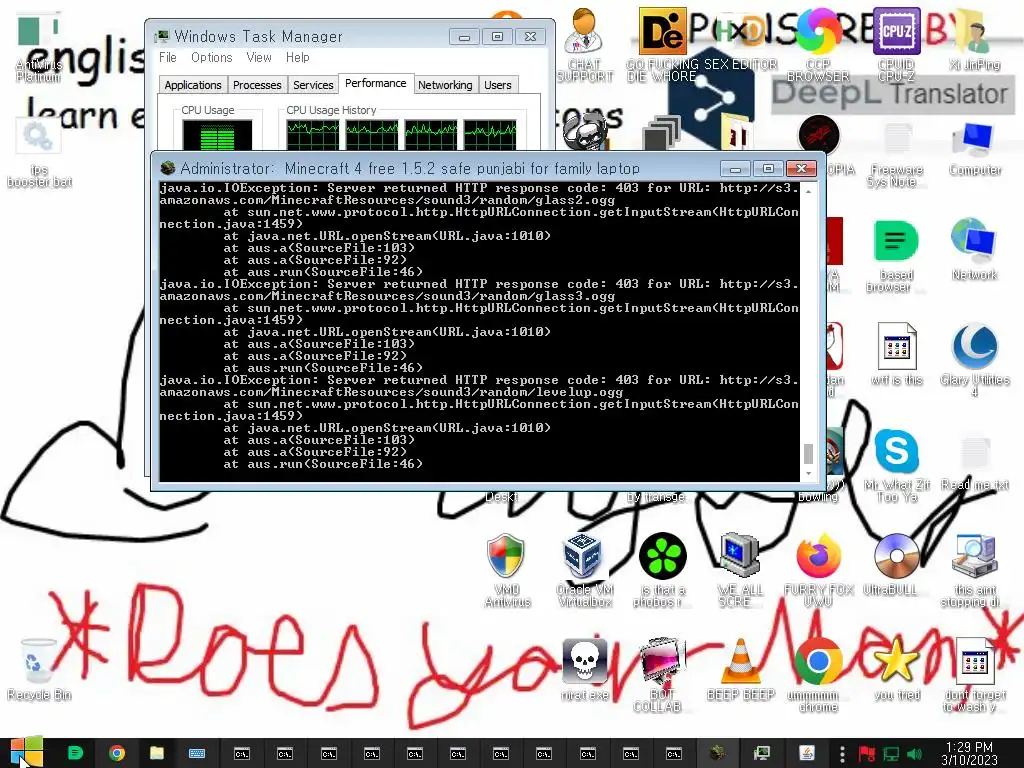Viewport: 1024px width, 768px height.
Task: Switch to the Applications tab
Action: pos(193,85)
